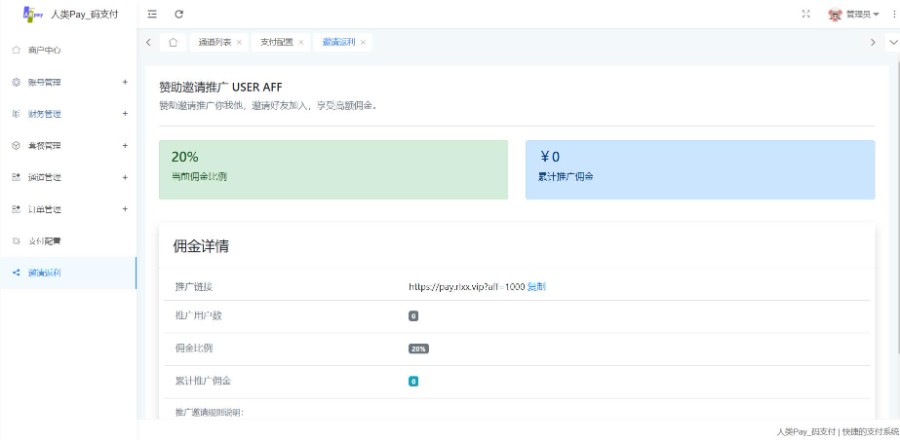Click the 推广链接 row label
This screenshot has height=440, width=900.
point(194,286)
